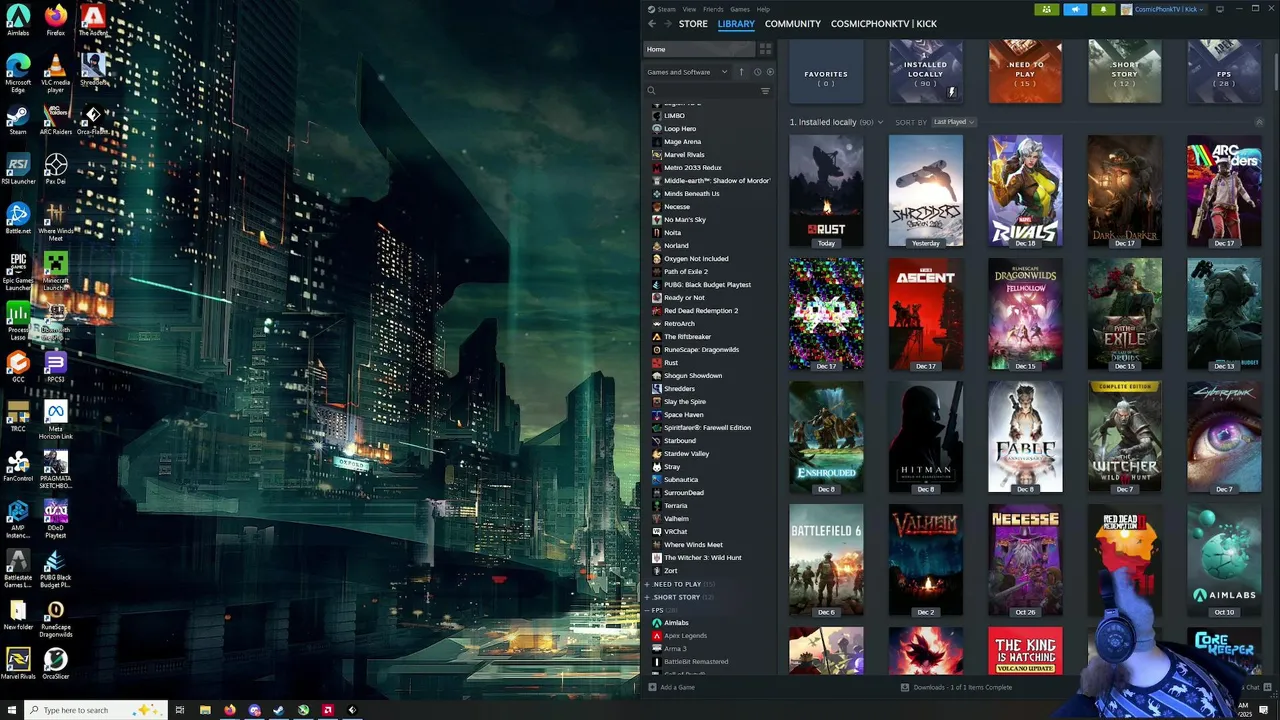Open Steam notifications bell
Image resolution: width=1280 pixels, height=720 pixels.
(x=1103, y=9)
